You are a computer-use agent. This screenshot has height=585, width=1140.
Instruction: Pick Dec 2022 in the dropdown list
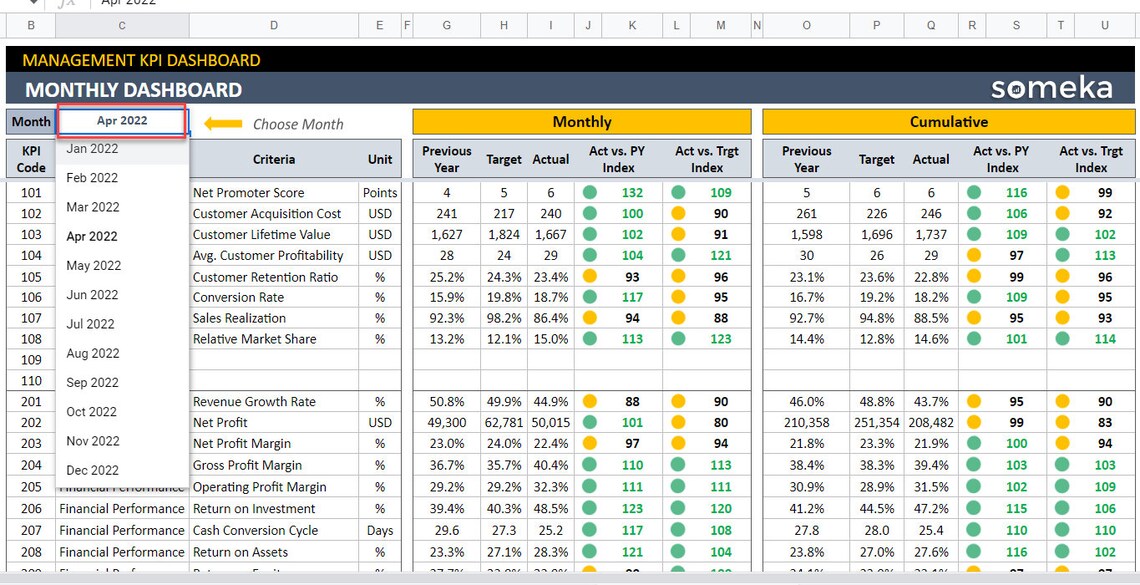pyautogui.click(x=122, y=470)
